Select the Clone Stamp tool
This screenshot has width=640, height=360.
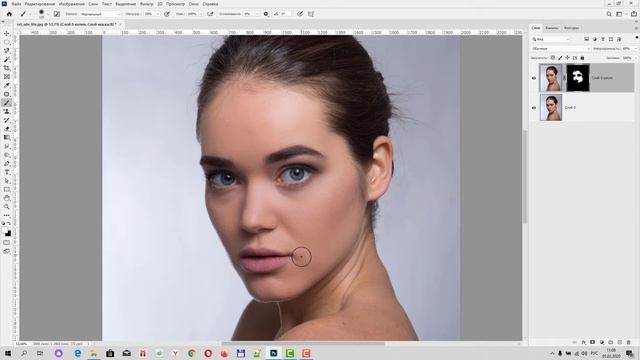click(7, 111)
